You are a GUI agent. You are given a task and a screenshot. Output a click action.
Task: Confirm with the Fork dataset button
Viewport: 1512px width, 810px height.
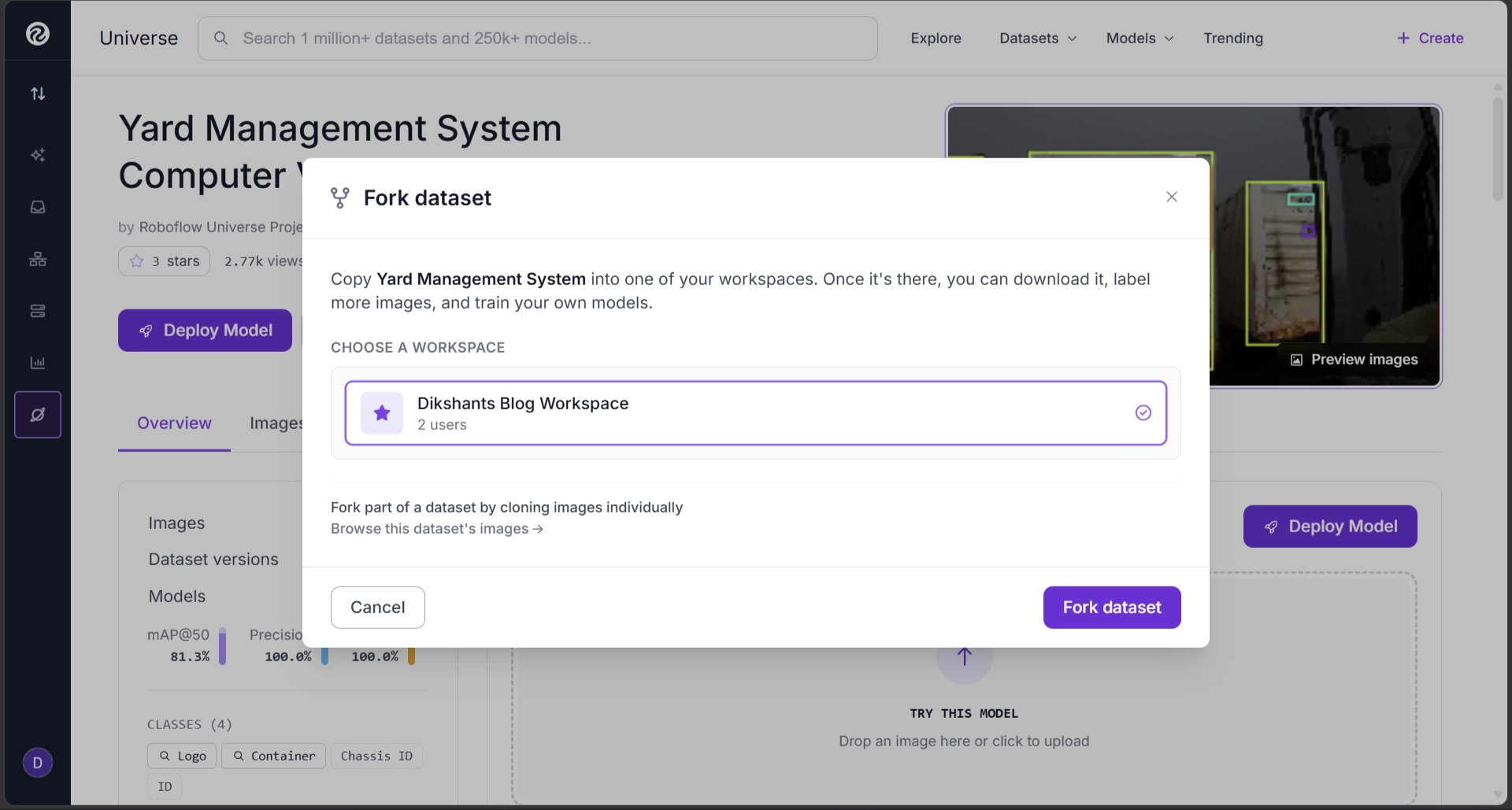pos(1112,608)
